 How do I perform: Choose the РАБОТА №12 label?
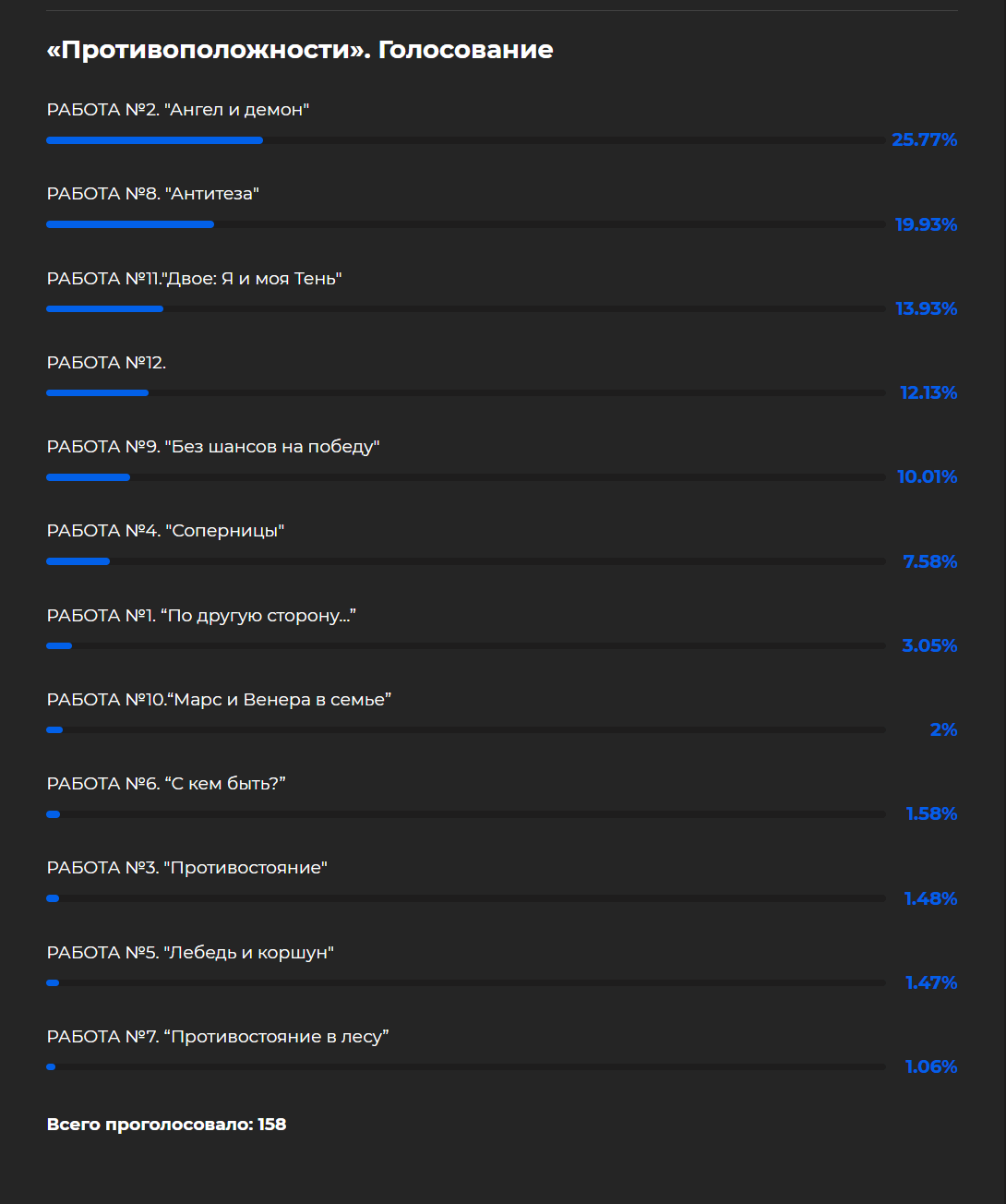point(107,363)
